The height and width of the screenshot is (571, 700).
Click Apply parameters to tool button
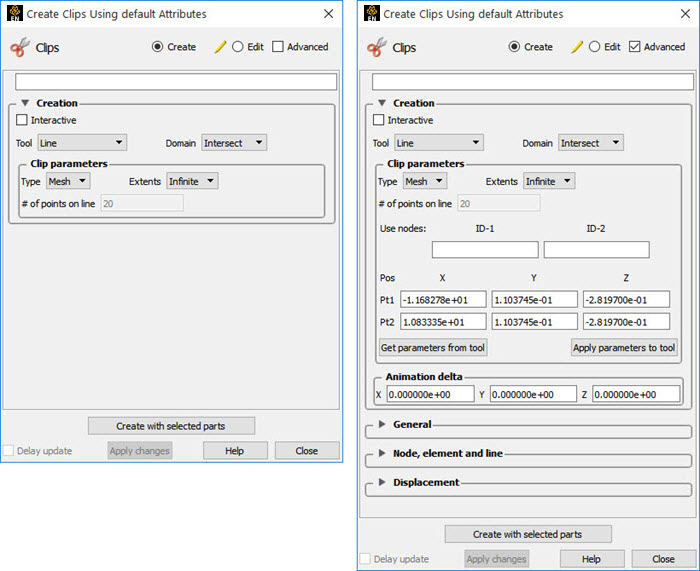[624, 347]
